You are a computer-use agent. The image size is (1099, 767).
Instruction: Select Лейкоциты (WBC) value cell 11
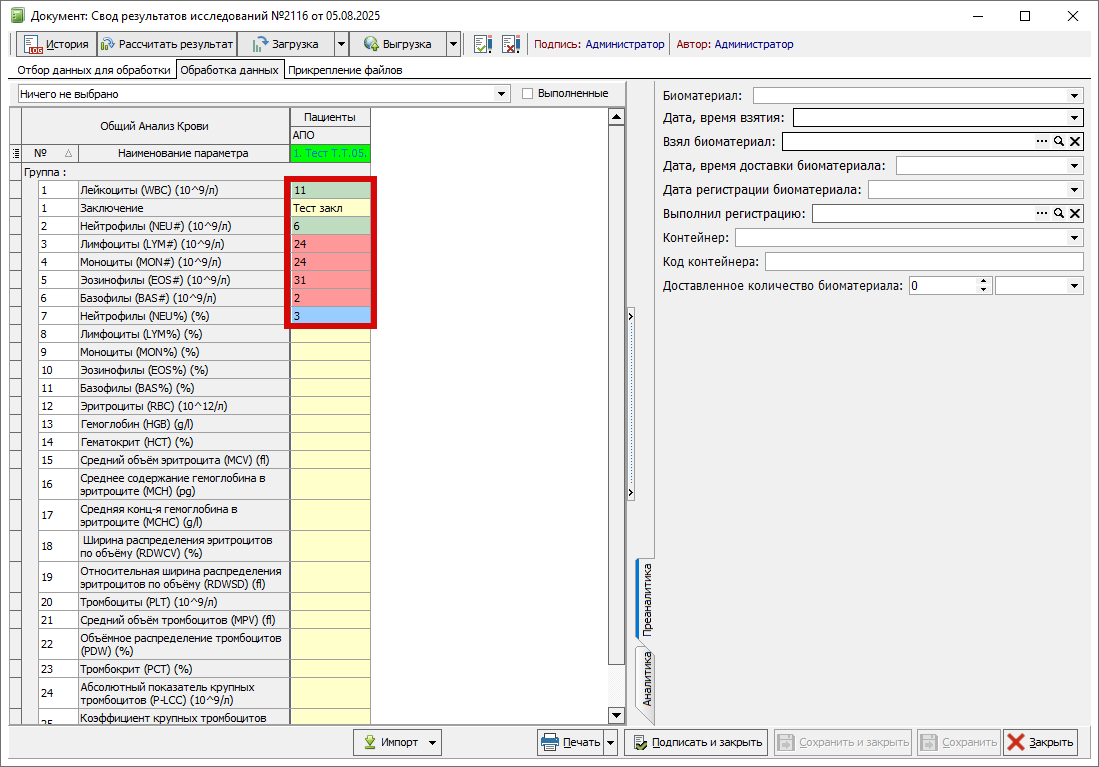(x=330, y=190)
